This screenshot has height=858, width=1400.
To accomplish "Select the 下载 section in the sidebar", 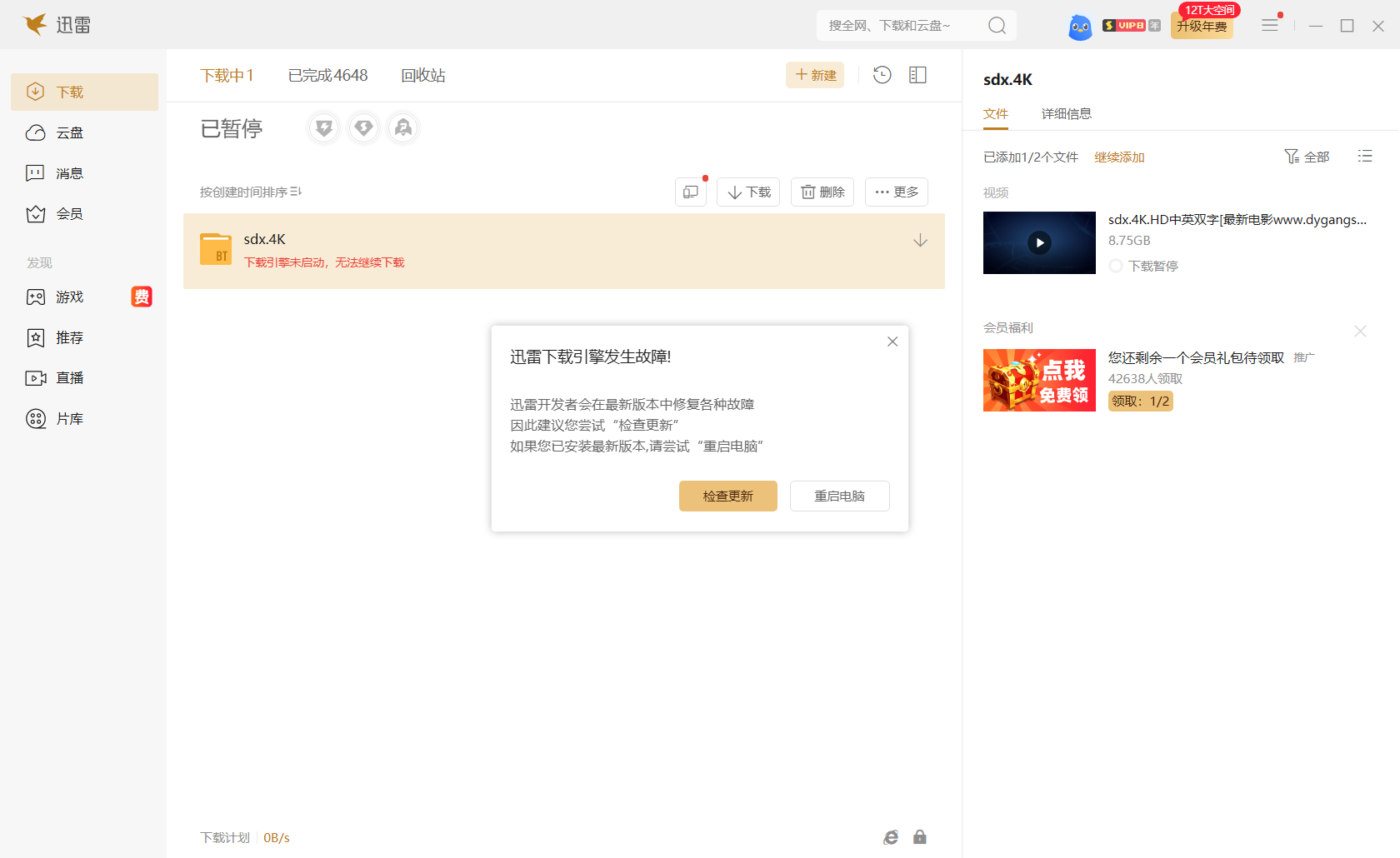I will 70,92.
